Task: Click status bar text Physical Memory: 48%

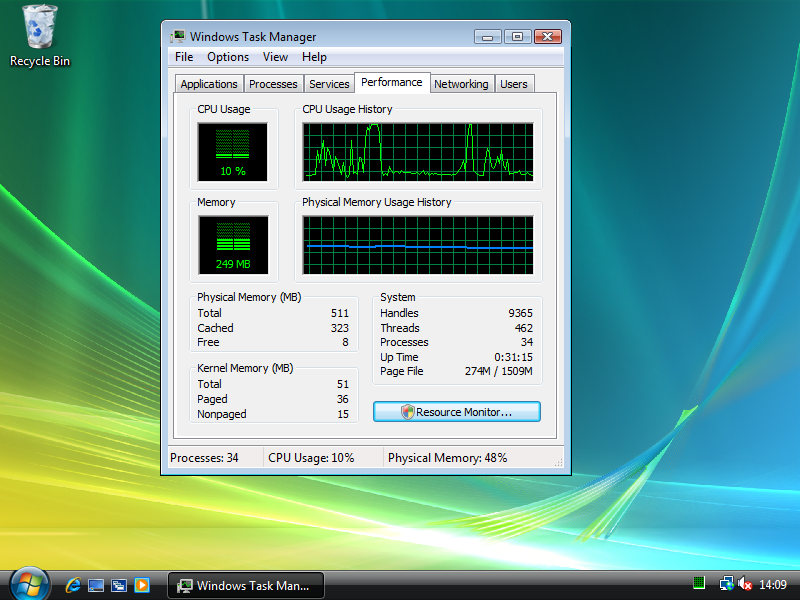Action: click(447, 458)
